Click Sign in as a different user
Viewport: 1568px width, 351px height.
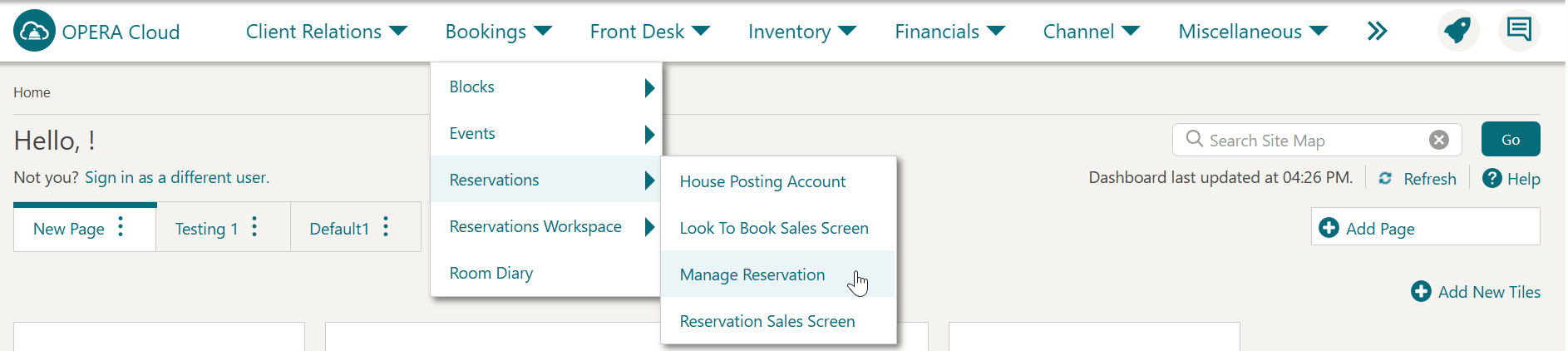[x=177, y=177]
